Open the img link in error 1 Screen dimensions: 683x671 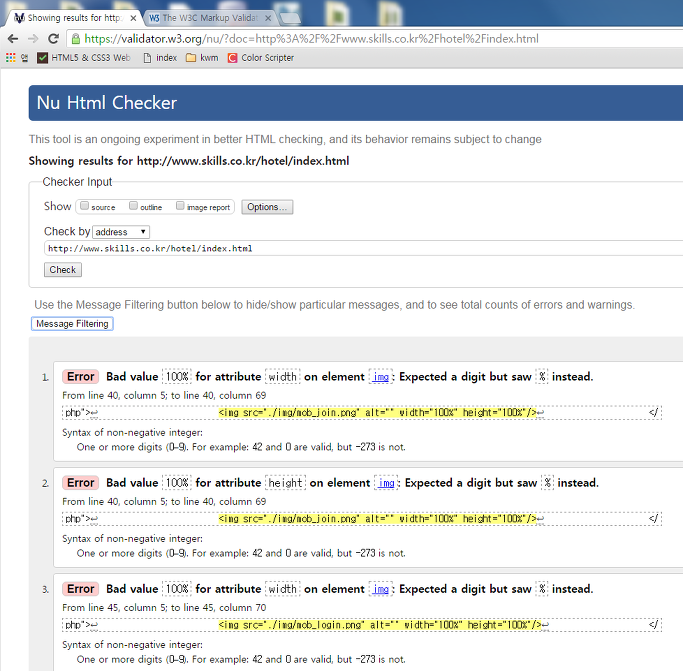pyautogui.click(x=381, y=377)
